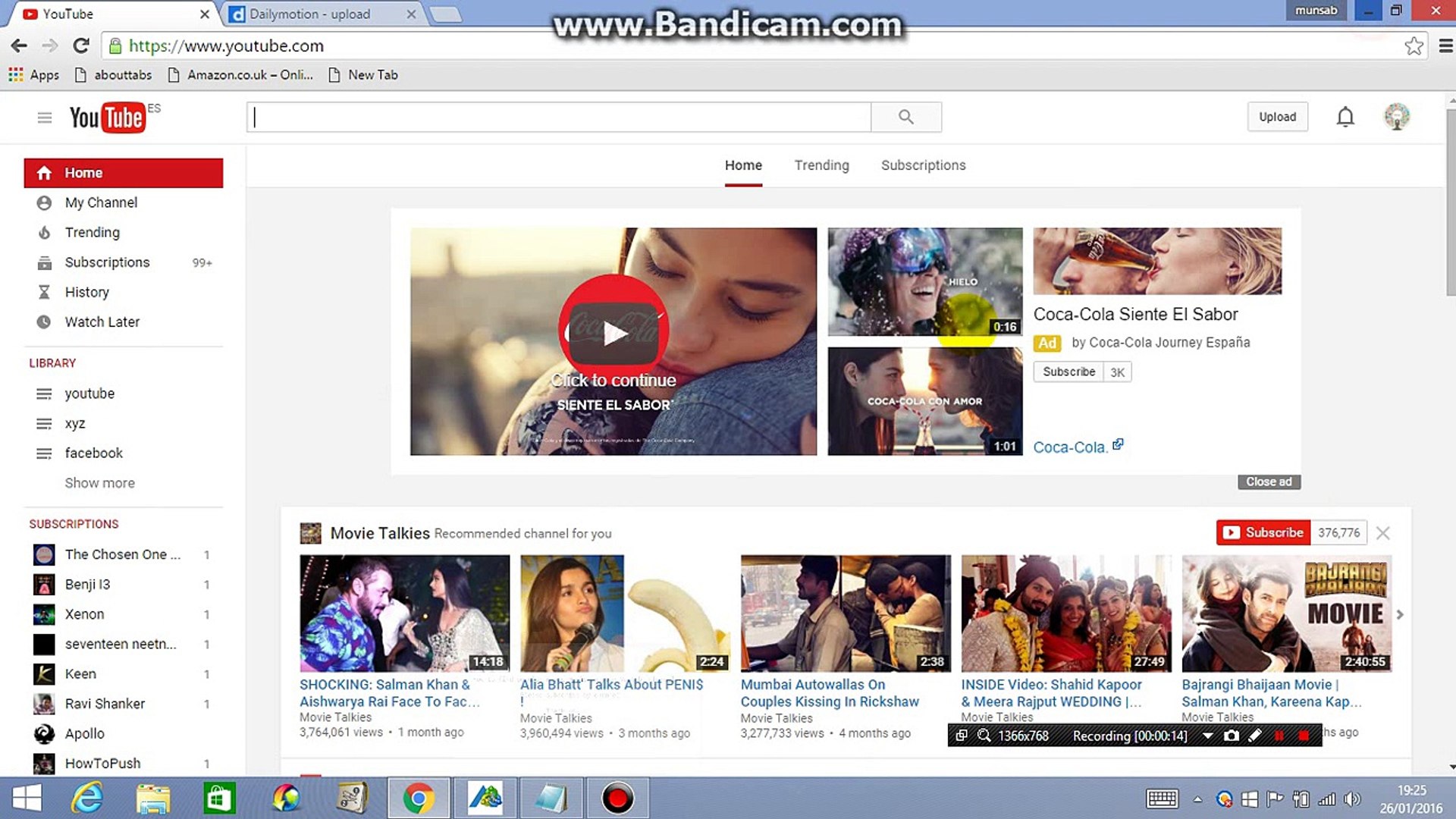Reload the page in Chrome

click(81, 45)
